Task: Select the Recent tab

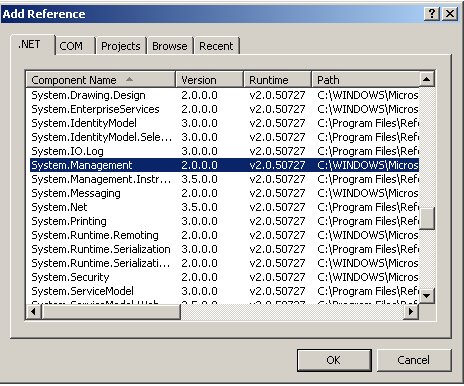Action: click(216, 46)
